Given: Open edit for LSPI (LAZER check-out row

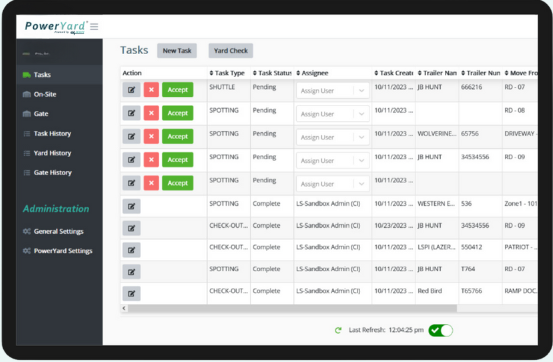Looking at the screenshot, I should [x=132, y=250].
